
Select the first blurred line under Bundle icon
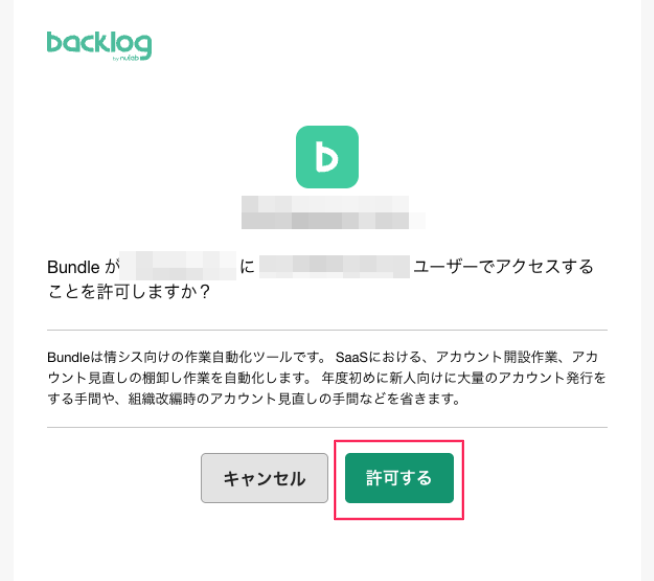point(325,204)
